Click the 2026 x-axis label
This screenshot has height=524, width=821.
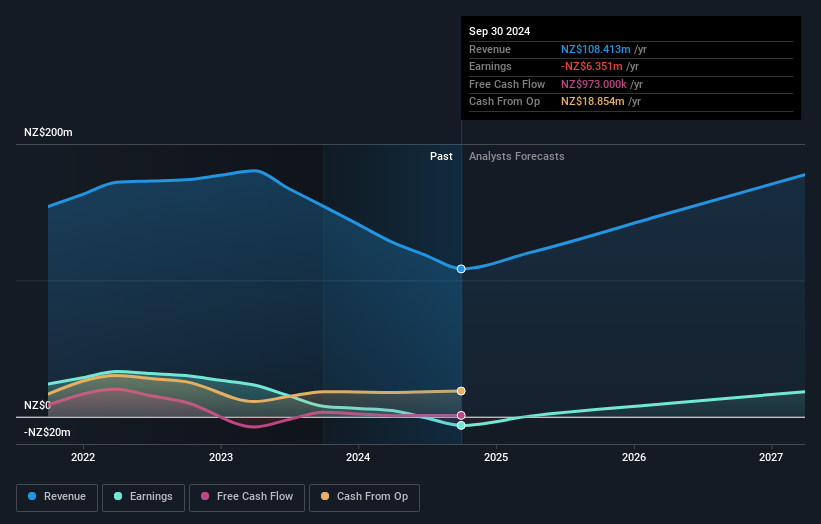(x=634, y=457)
